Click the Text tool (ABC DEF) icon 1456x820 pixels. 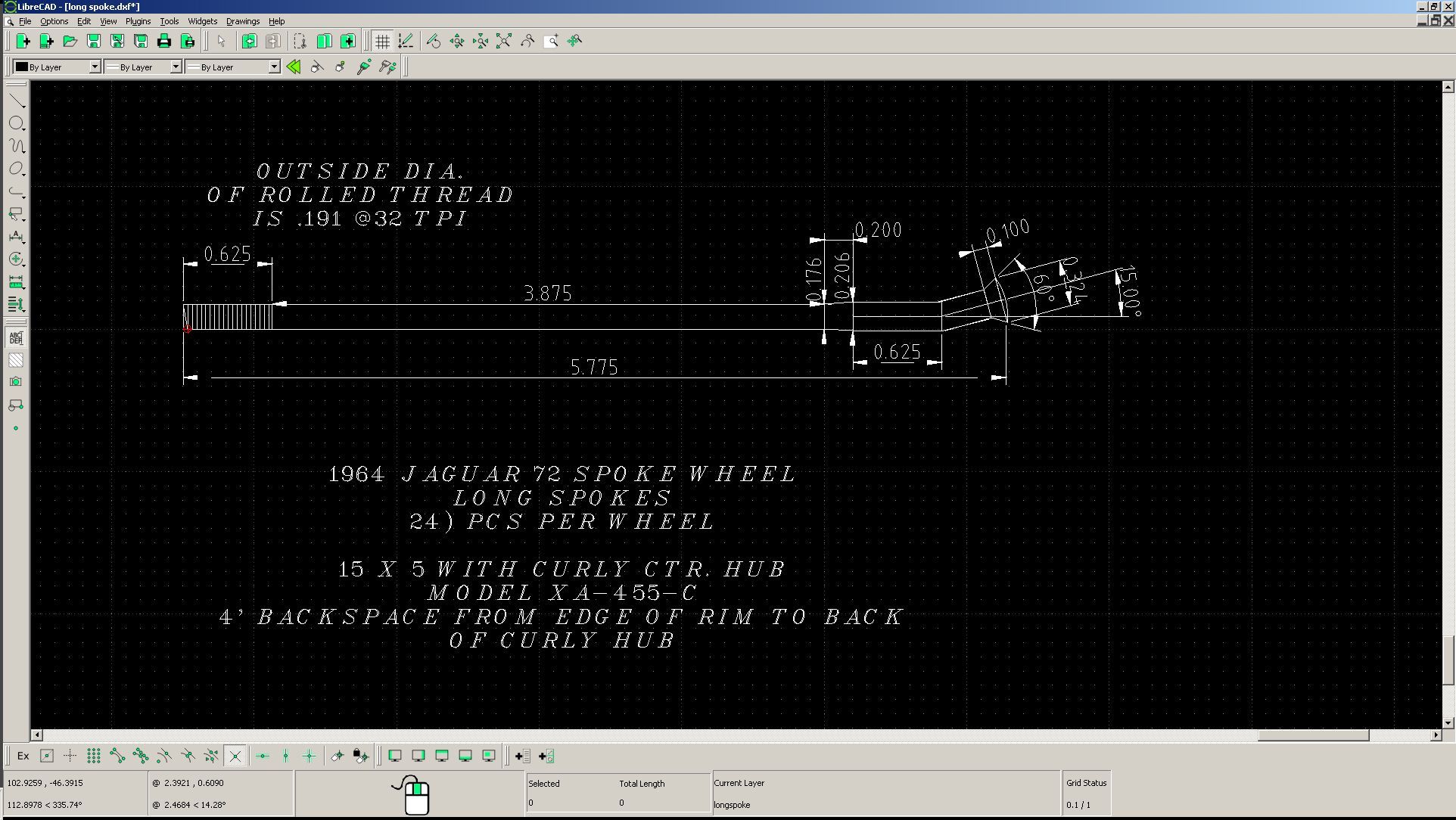tap(16, 338)
